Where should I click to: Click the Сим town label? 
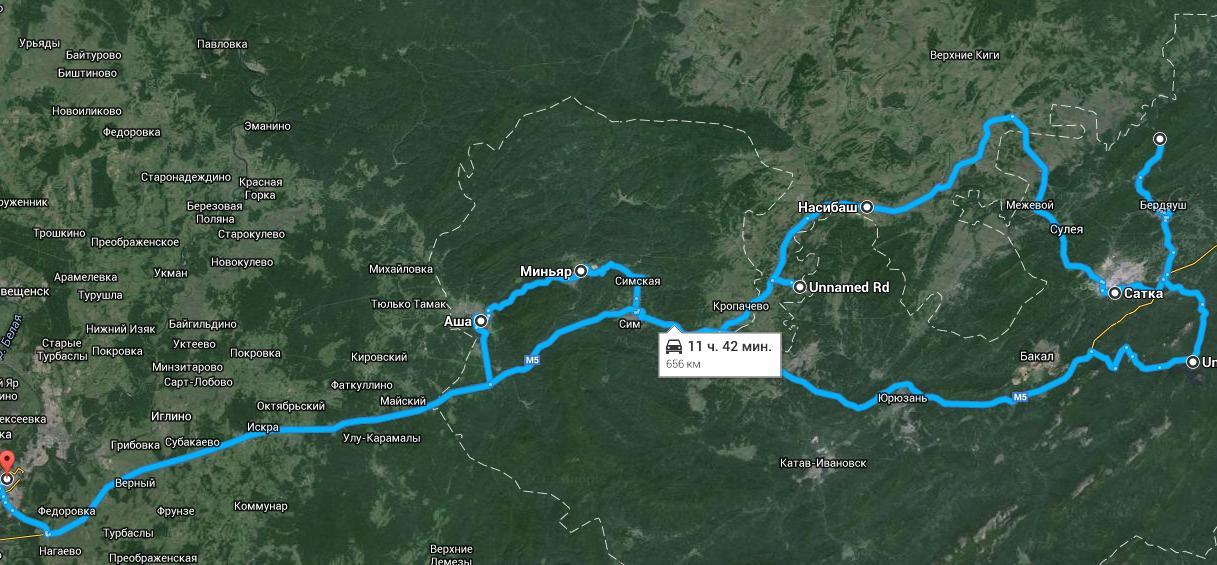point(630,325)
